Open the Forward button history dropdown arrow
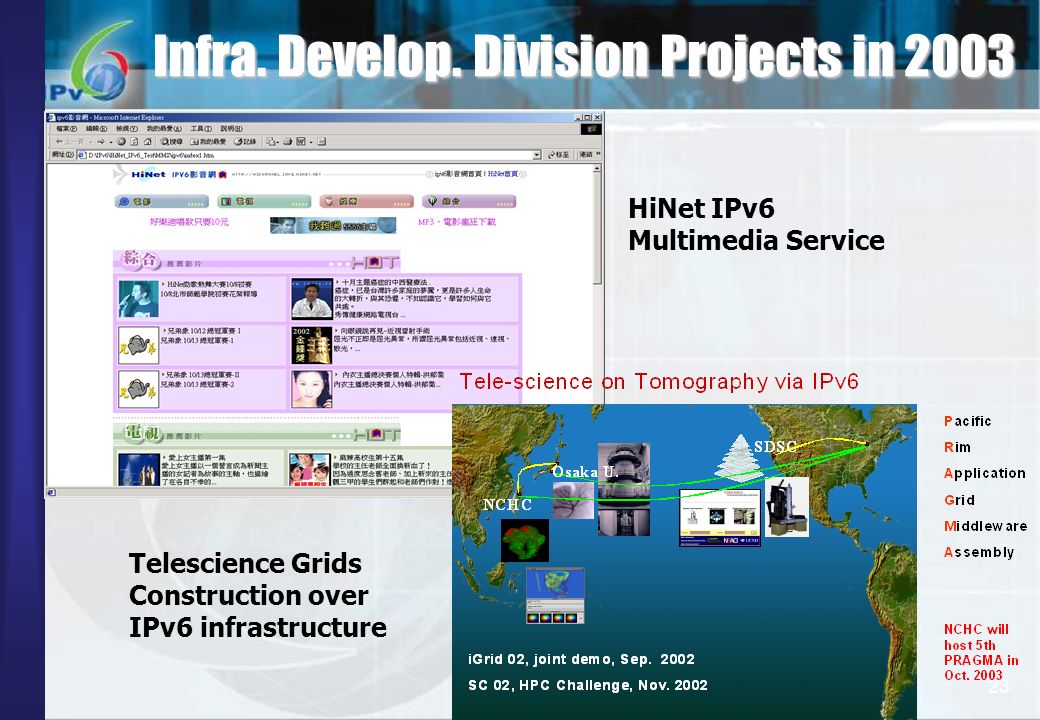 111,142
